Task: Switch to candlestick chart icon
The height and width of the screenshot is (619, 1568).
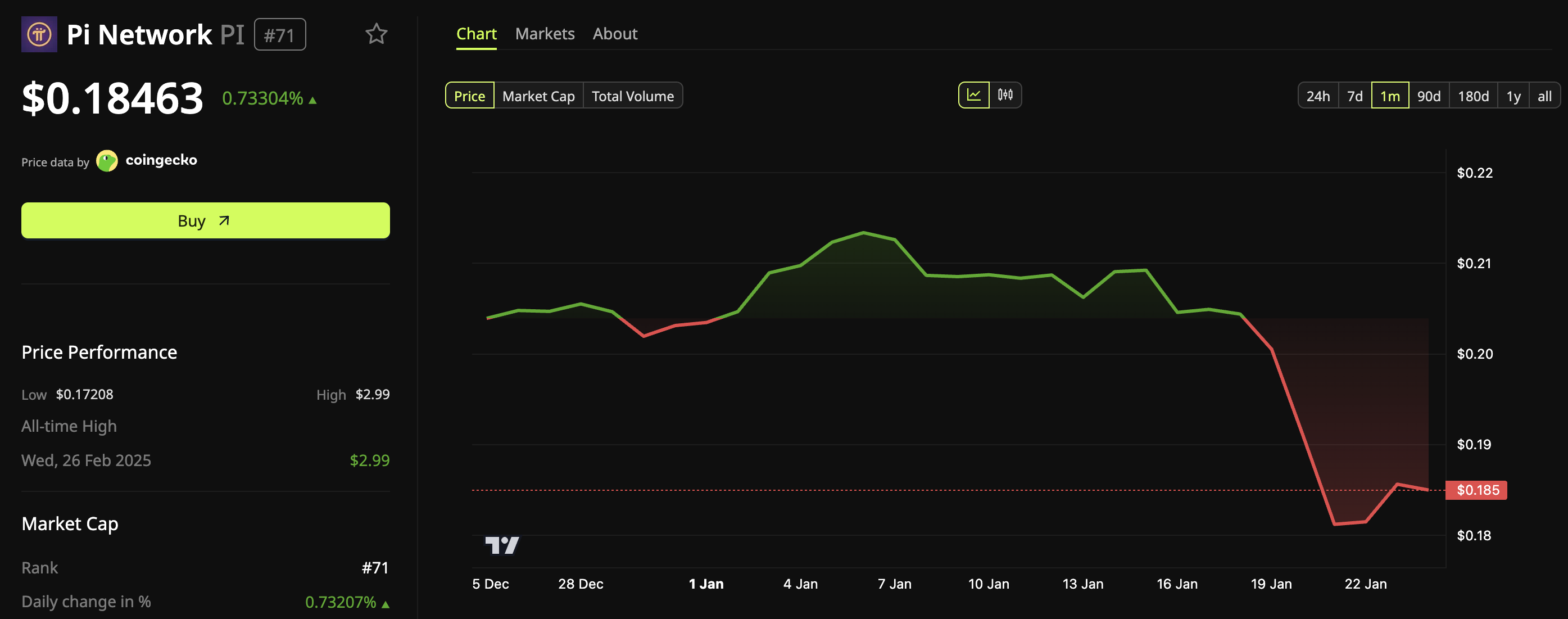Action: click(x=1005, y=96)
